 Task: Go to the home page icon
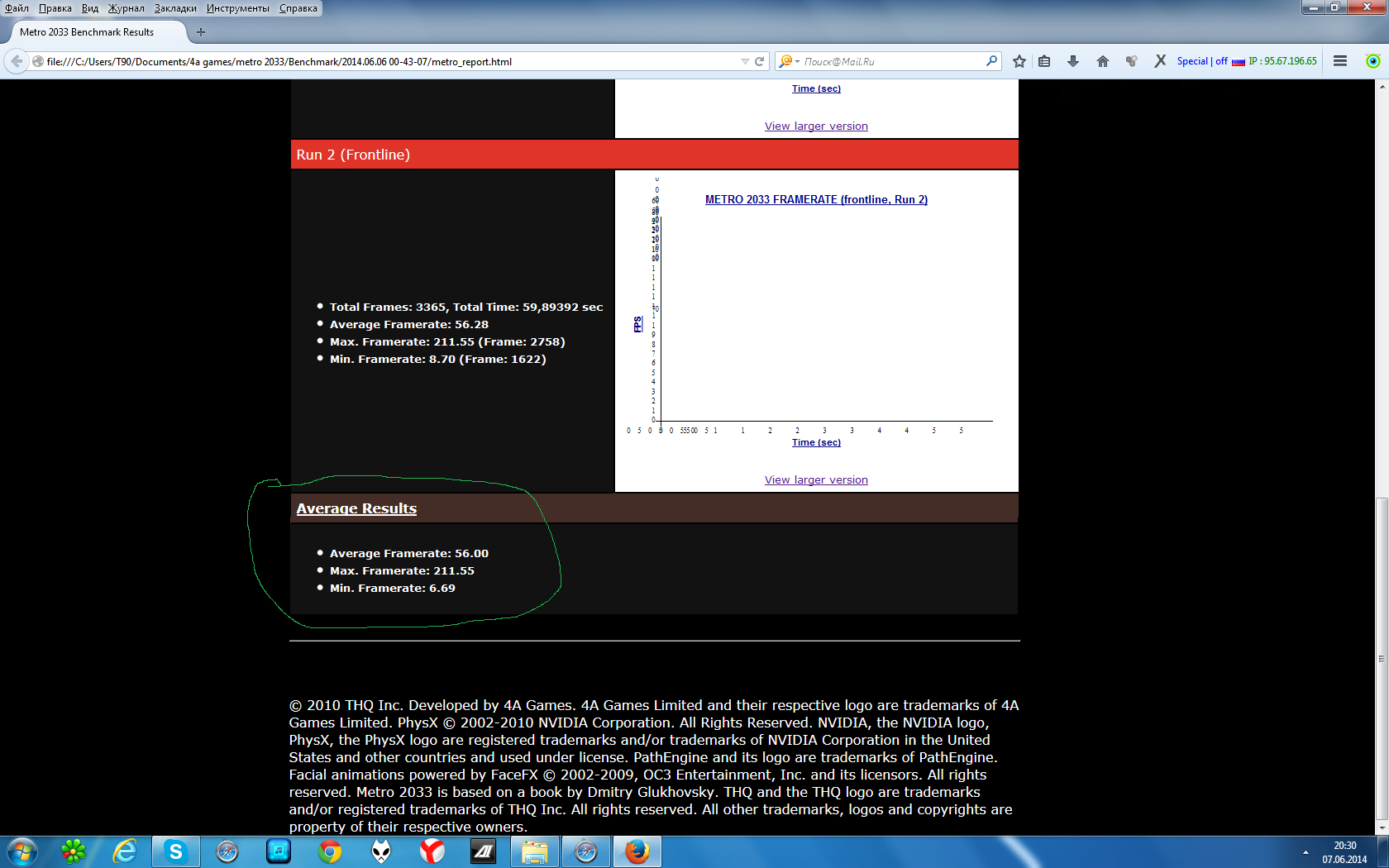[x=1103, y=61]
